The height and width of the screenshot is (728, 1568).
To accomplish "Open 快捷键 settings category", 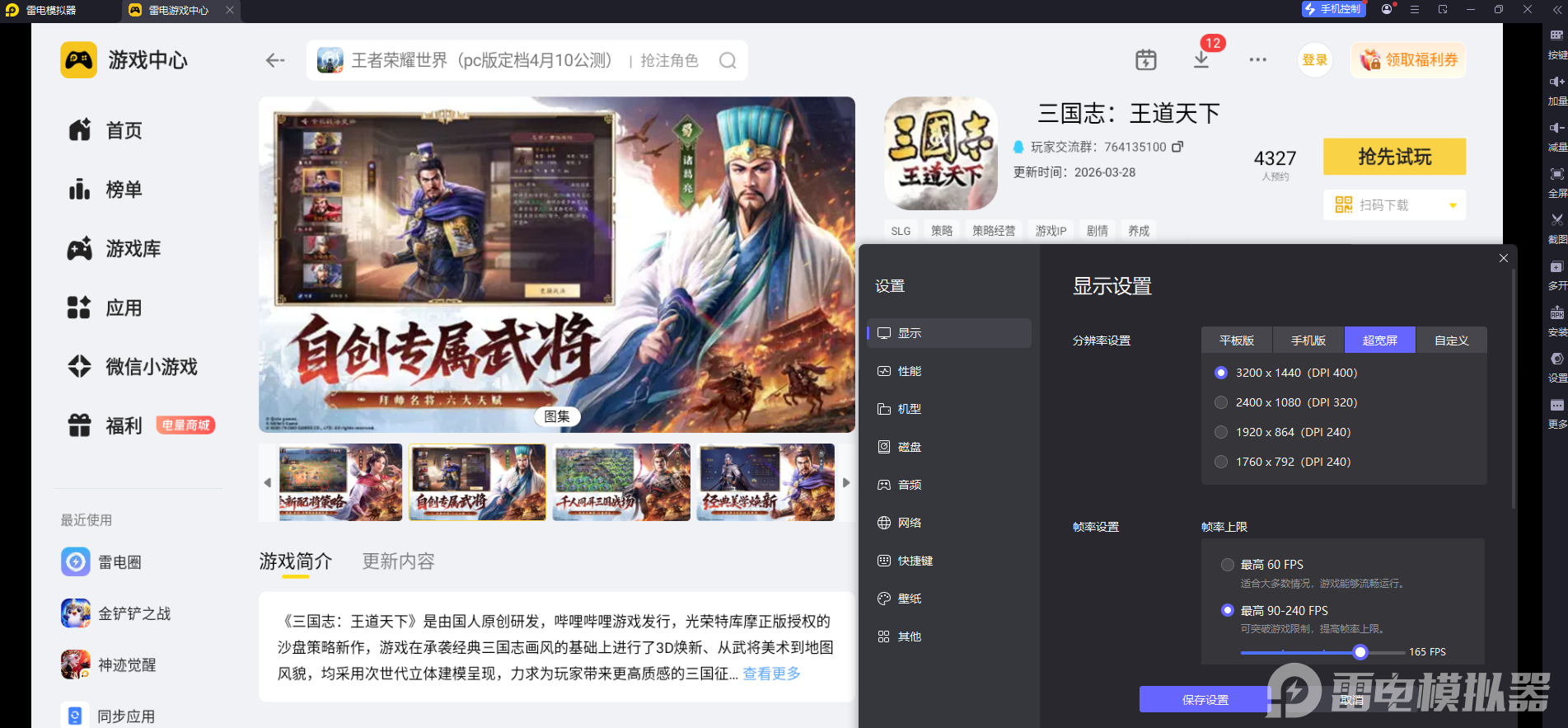I will tap(949, 561).
